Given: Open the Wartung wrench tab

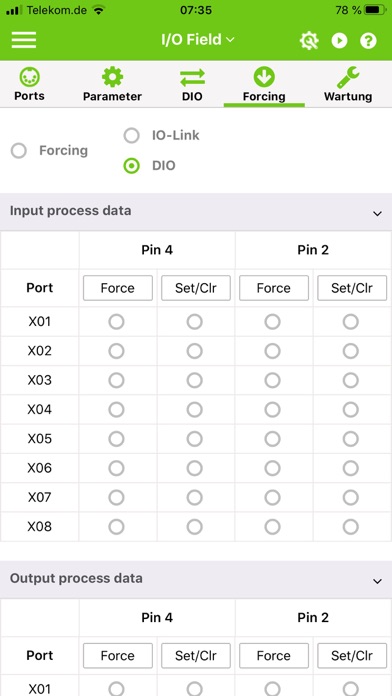Looking at the screenshot, I should point(348,84).
